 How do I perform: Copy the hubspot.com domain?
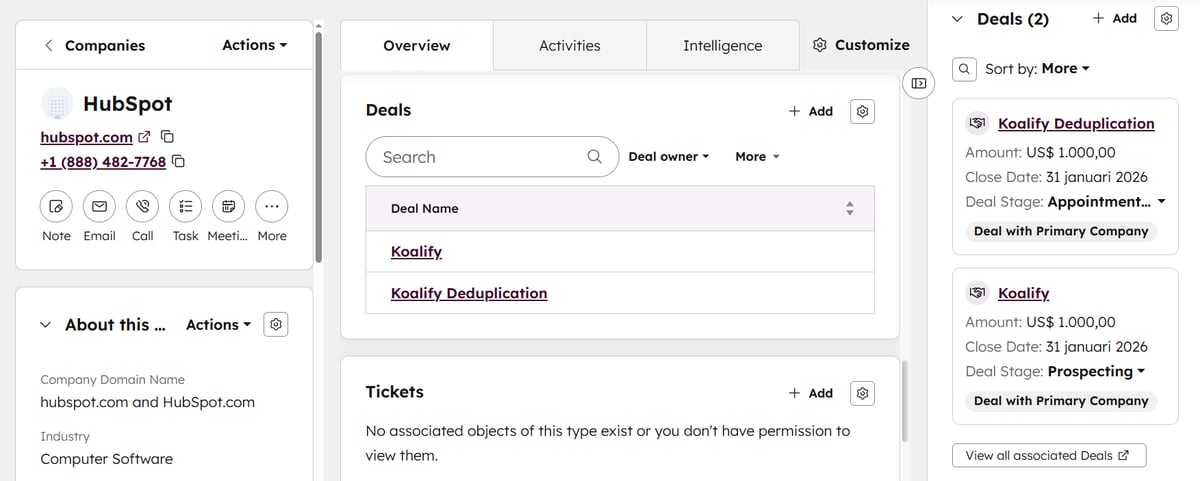[168, 137]
